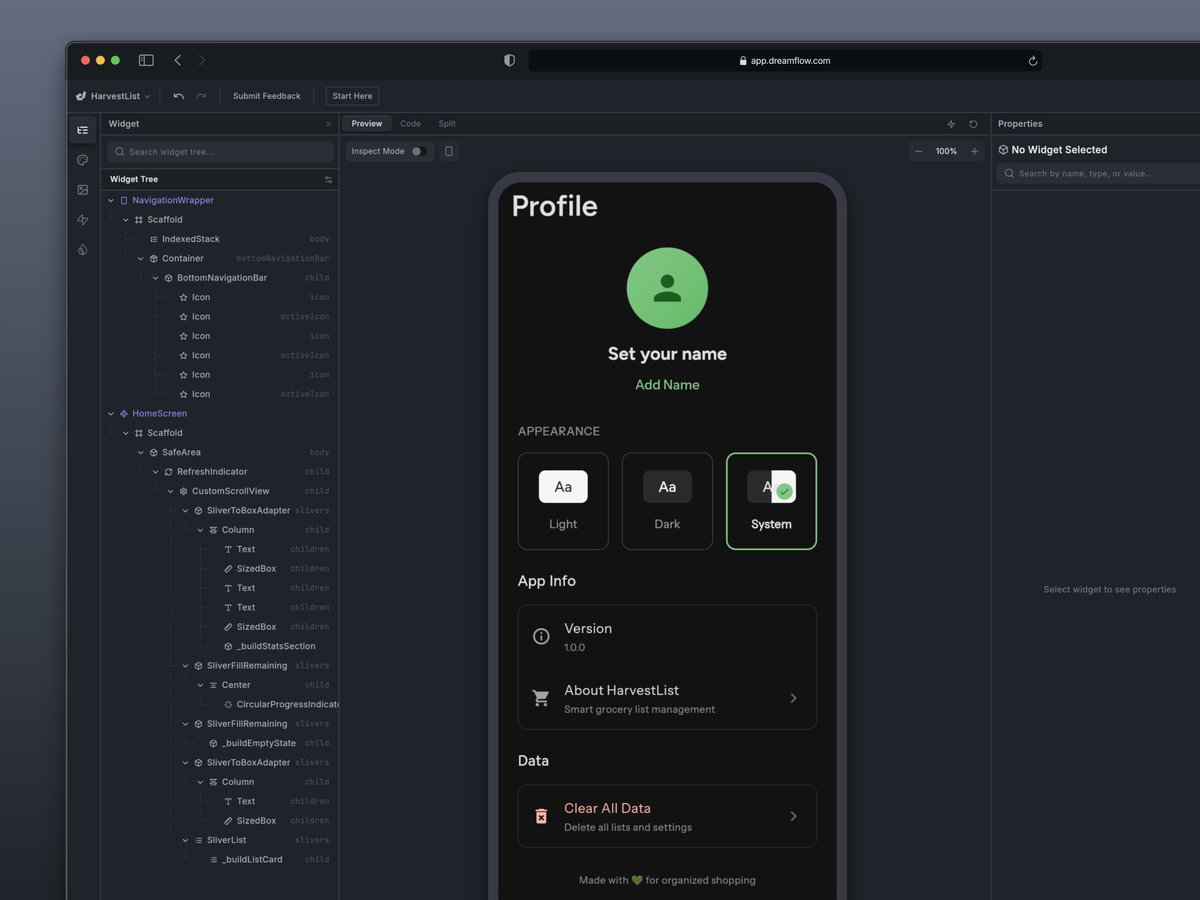
Task: Click the red trash delete icon
Action: point(541,816)
